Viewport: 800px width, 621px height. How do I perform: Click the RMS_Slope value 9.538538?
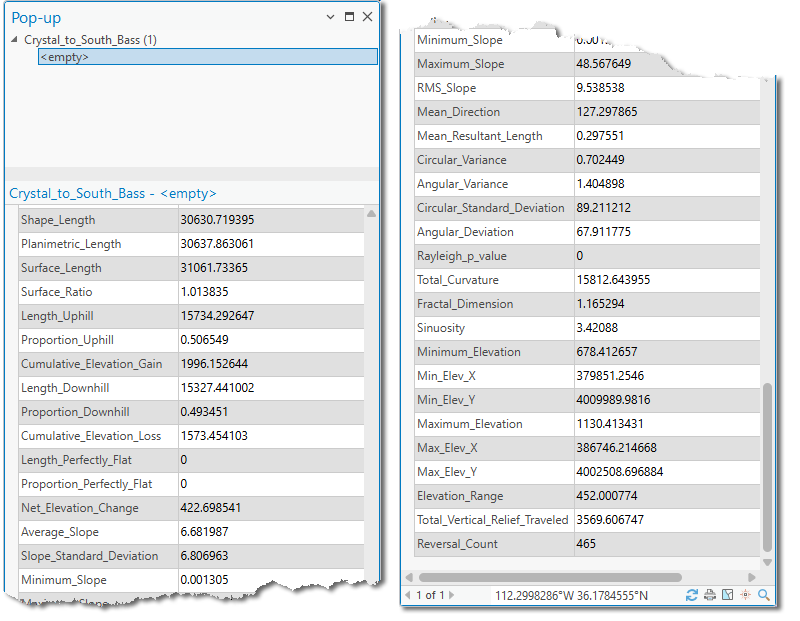click(x=600, y=88)
